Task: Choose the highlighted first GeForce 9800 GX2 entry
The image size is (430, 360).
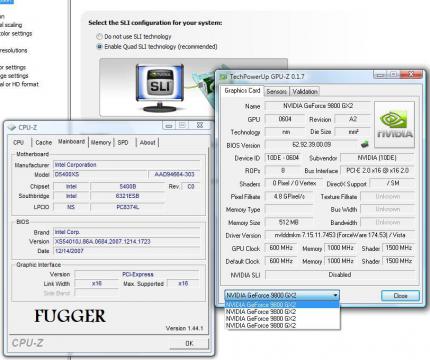Action: pyautogui.click(x=282, y=305)
